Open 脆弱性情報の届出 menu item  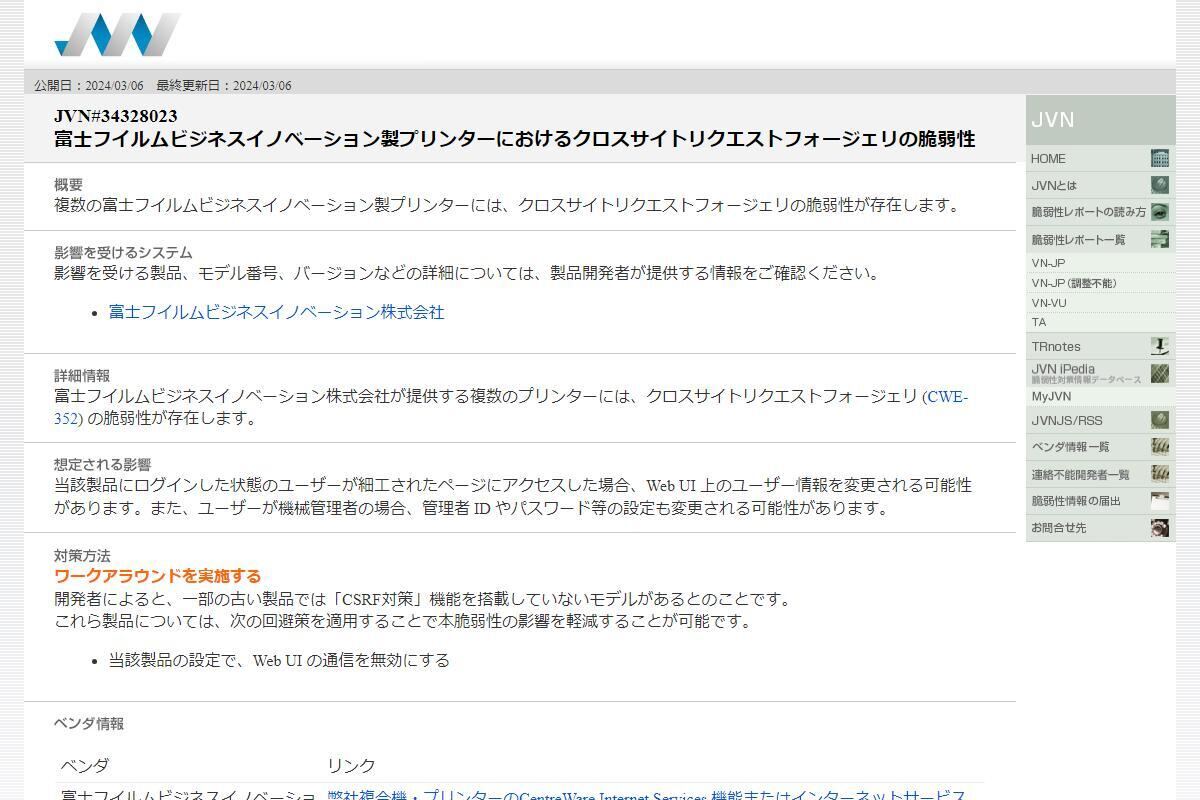[x=1100, y=501]
